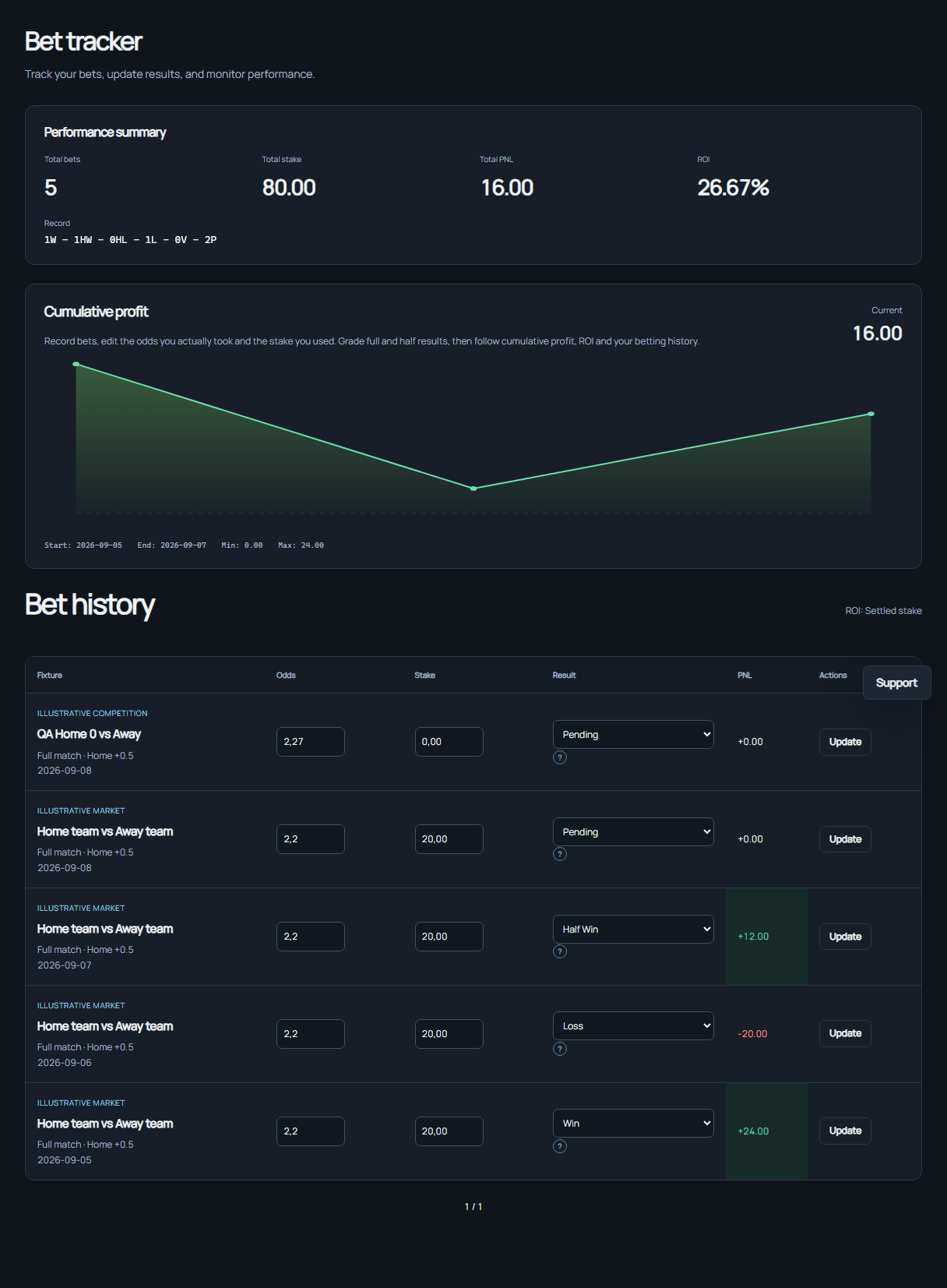Click Update on the -20.00 Loss bet
The height and width of the screenshot is (1288, 947).
(x=845, y=1033)
